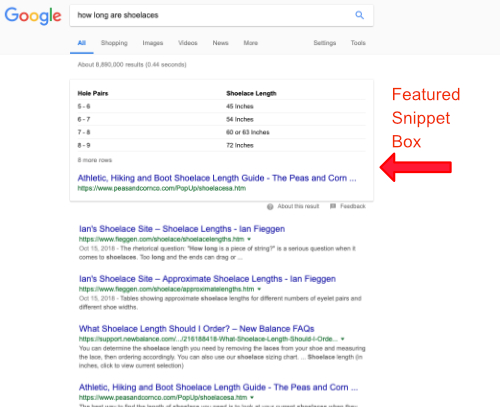The height and width of the screenshot is (407, 500).
Task: Switch to the Images tab
Action: (x=153, y=43)
